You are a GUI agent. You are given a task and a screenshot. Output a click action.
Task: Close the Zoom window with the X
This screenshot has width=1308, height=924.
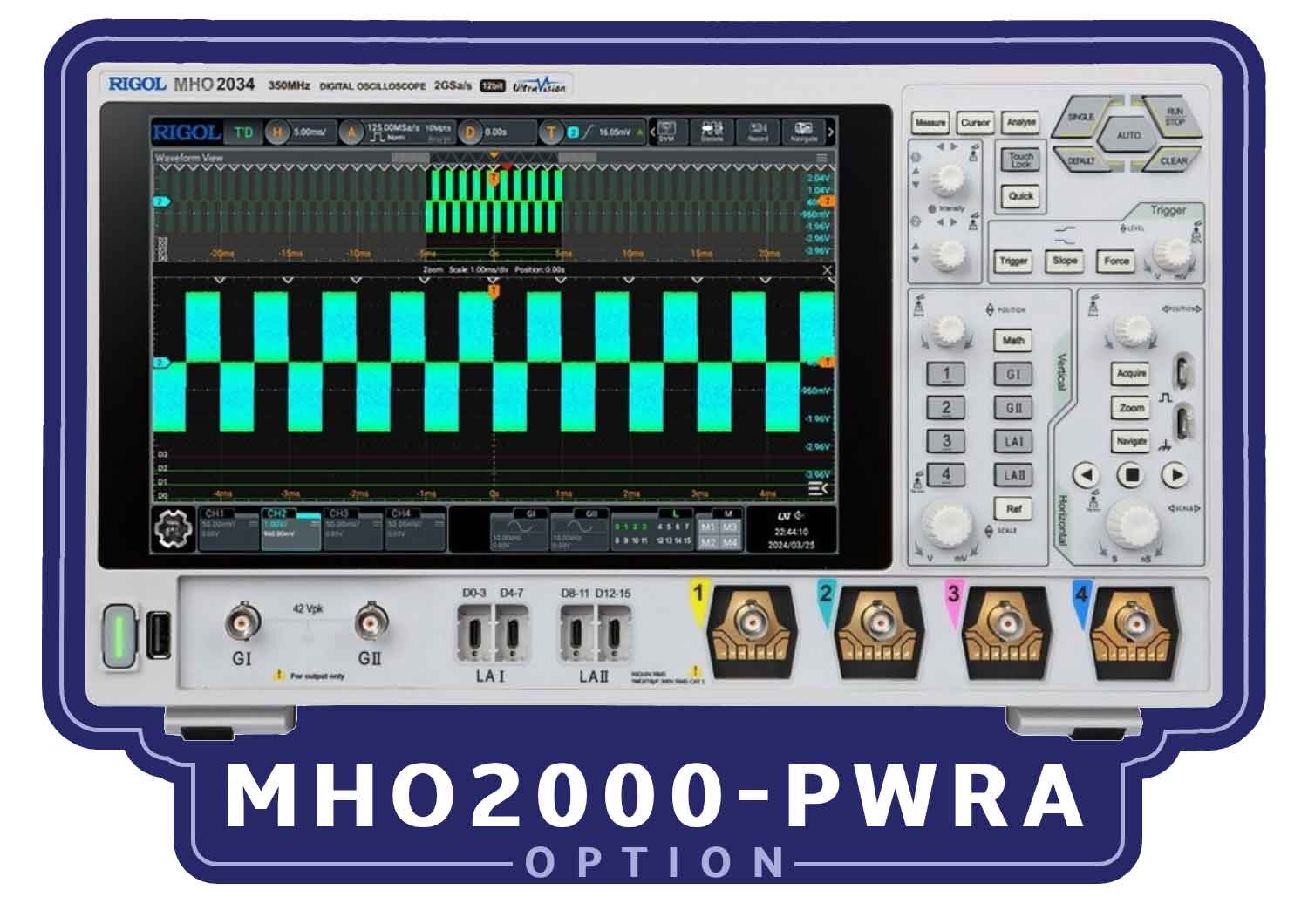tap(827, 270)
